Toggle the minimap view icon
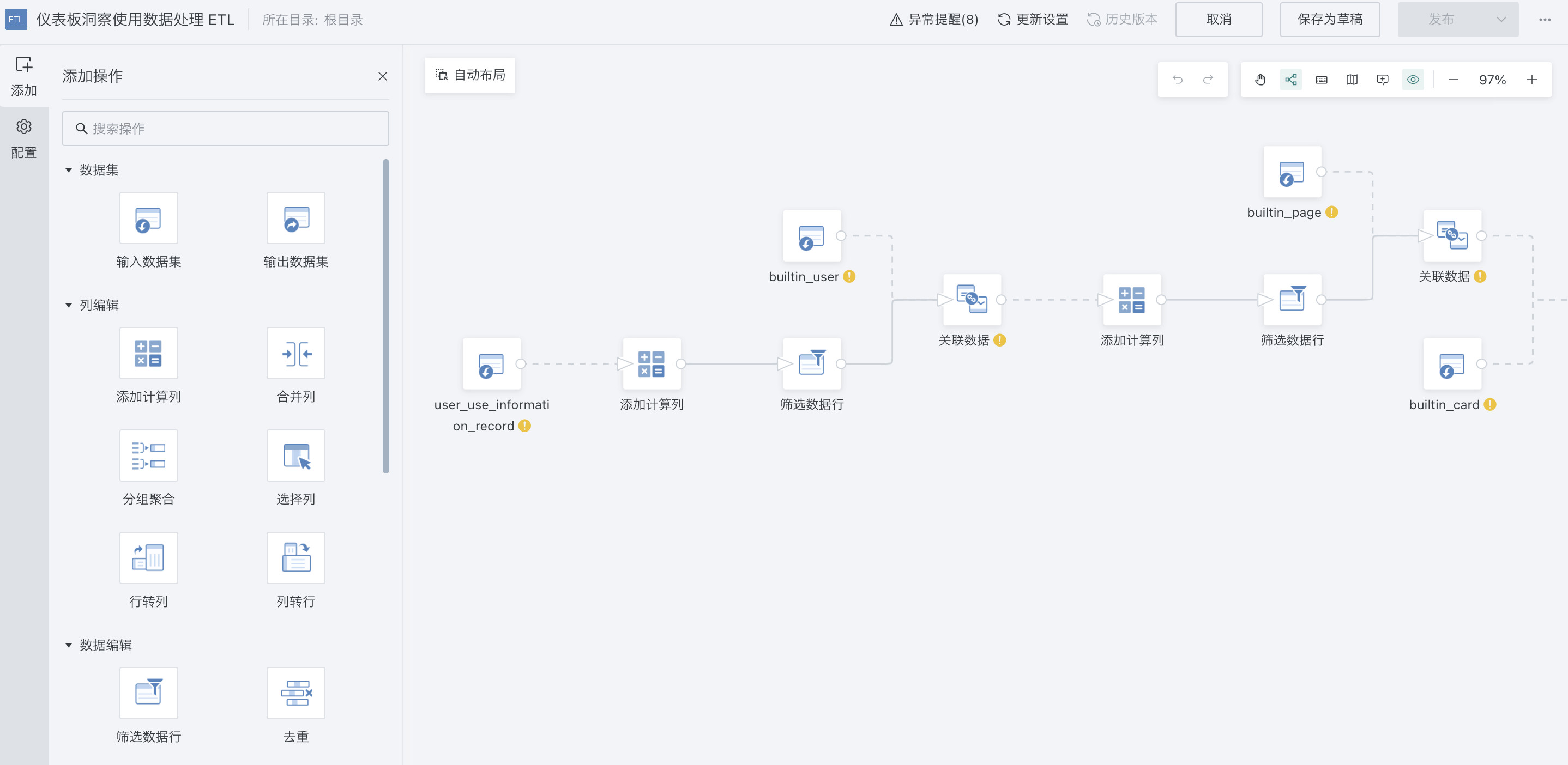Viewport: 1568px width, 765px height. coord(1352,80)
